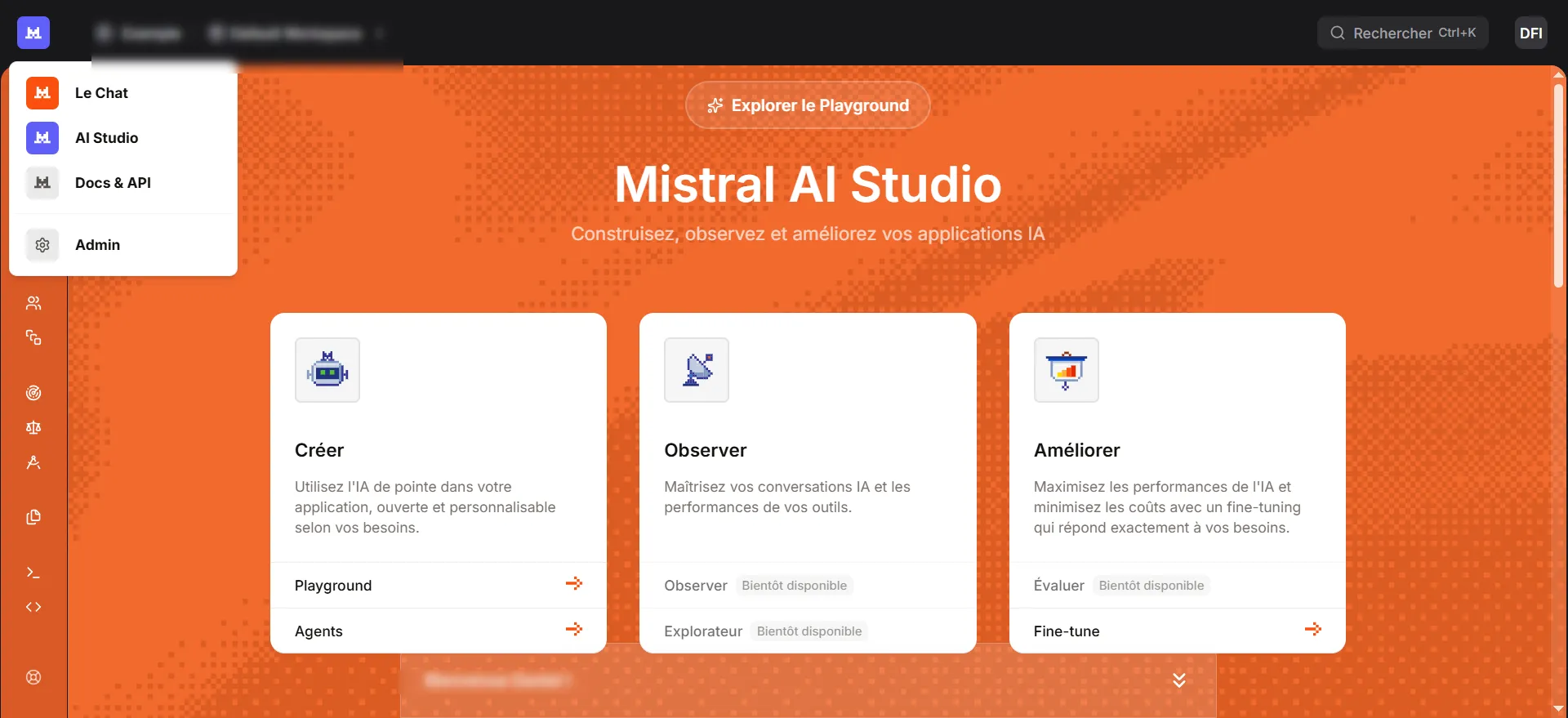Open the connected squares sidebar icon
The image size is (1568, 718).
(x=33, y=337)
